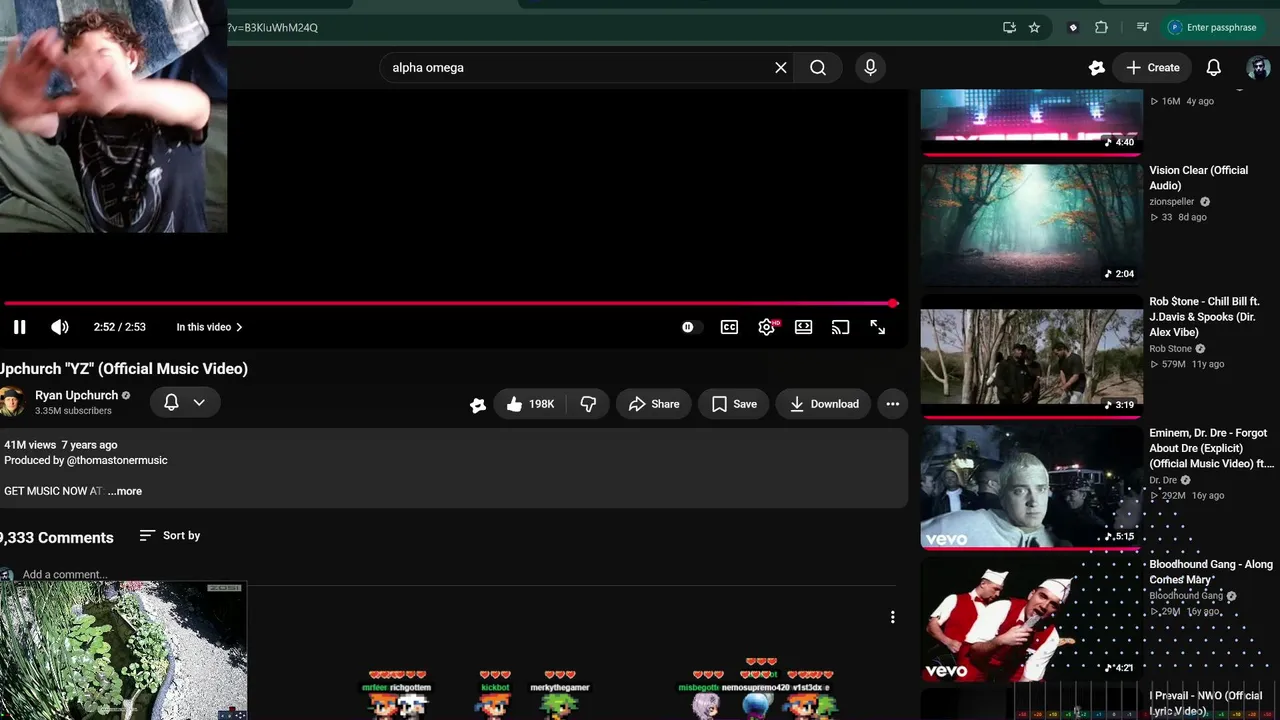The image size is (1280, 720).
Task: Clear the alpha omega search text
Action: click(781, 68)
